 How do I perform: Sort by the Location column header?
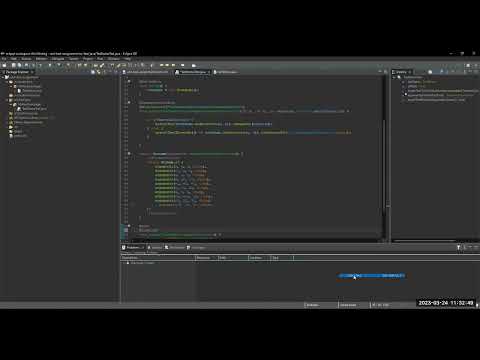tap(259, 258)
